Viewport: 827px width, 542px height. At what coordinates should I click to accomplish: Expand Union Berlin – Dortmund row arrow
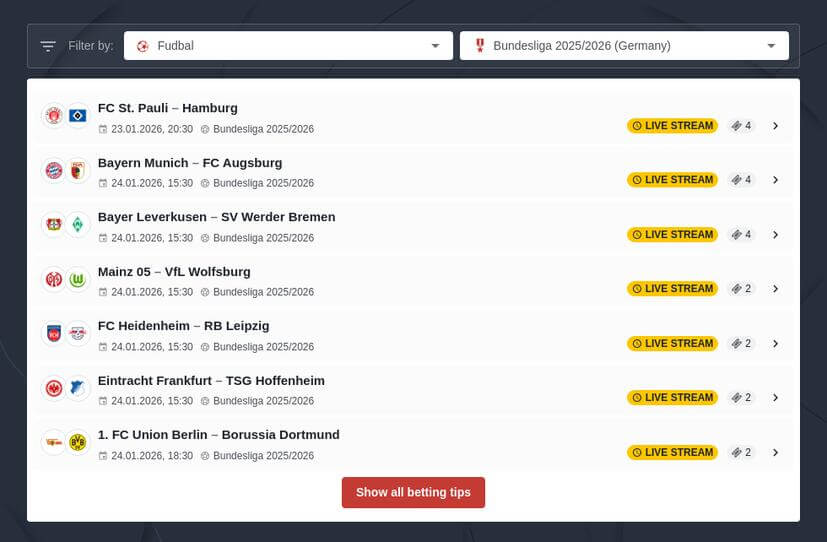pyautogui.click(x=775, y=452)
